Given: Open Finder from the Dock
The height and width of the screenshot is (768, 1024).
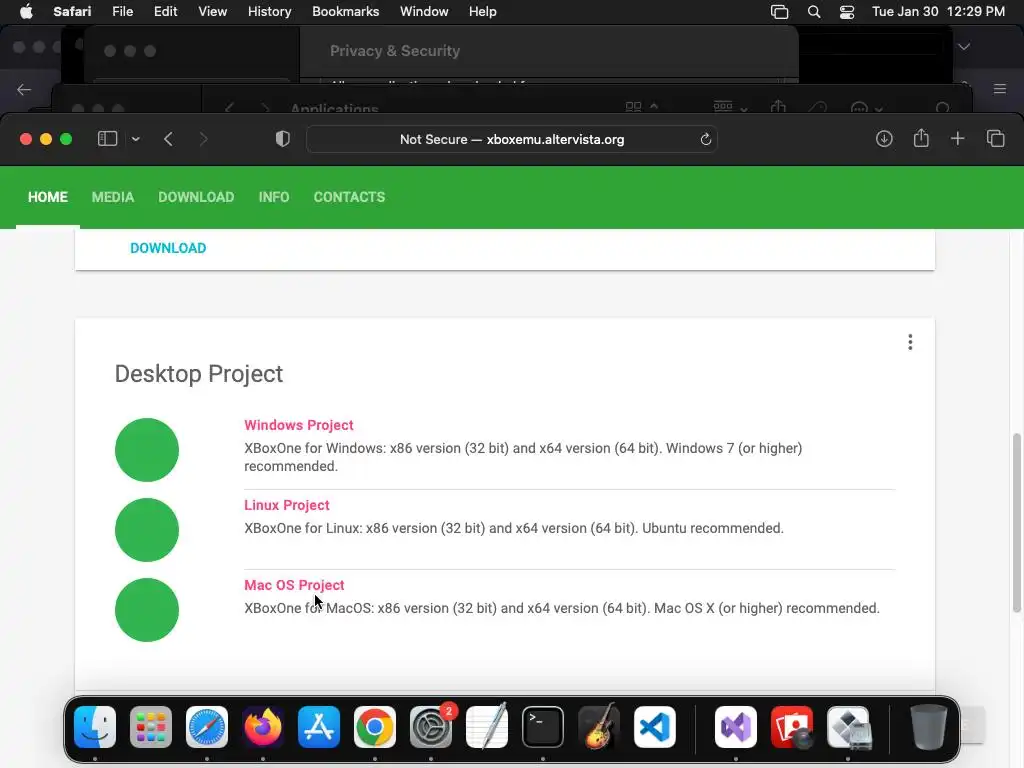Looking at the screenshot, I should point(95,727).
